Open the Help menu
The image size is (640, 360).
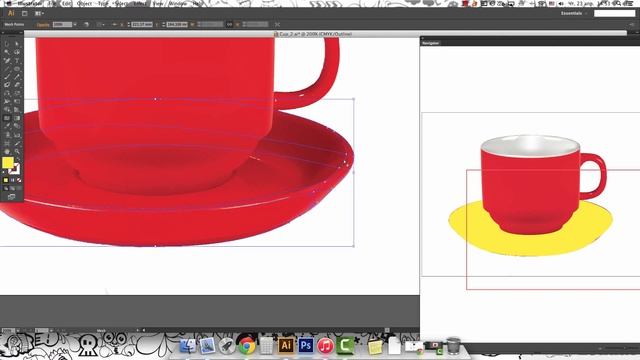[197, 4]
